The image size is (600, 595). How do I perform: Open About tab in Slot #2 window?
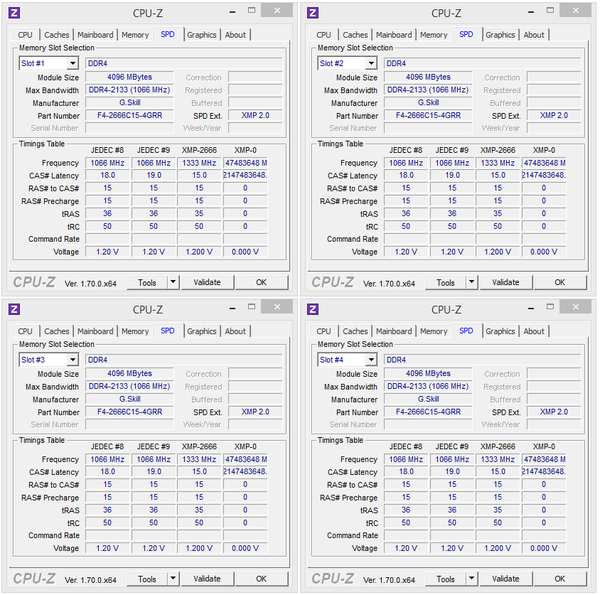coord(534,35)
